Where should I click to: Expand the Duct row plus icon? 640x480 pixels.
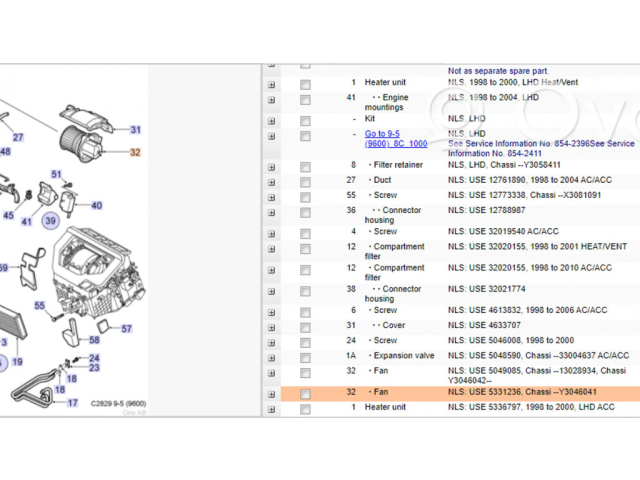click(271, 180)
